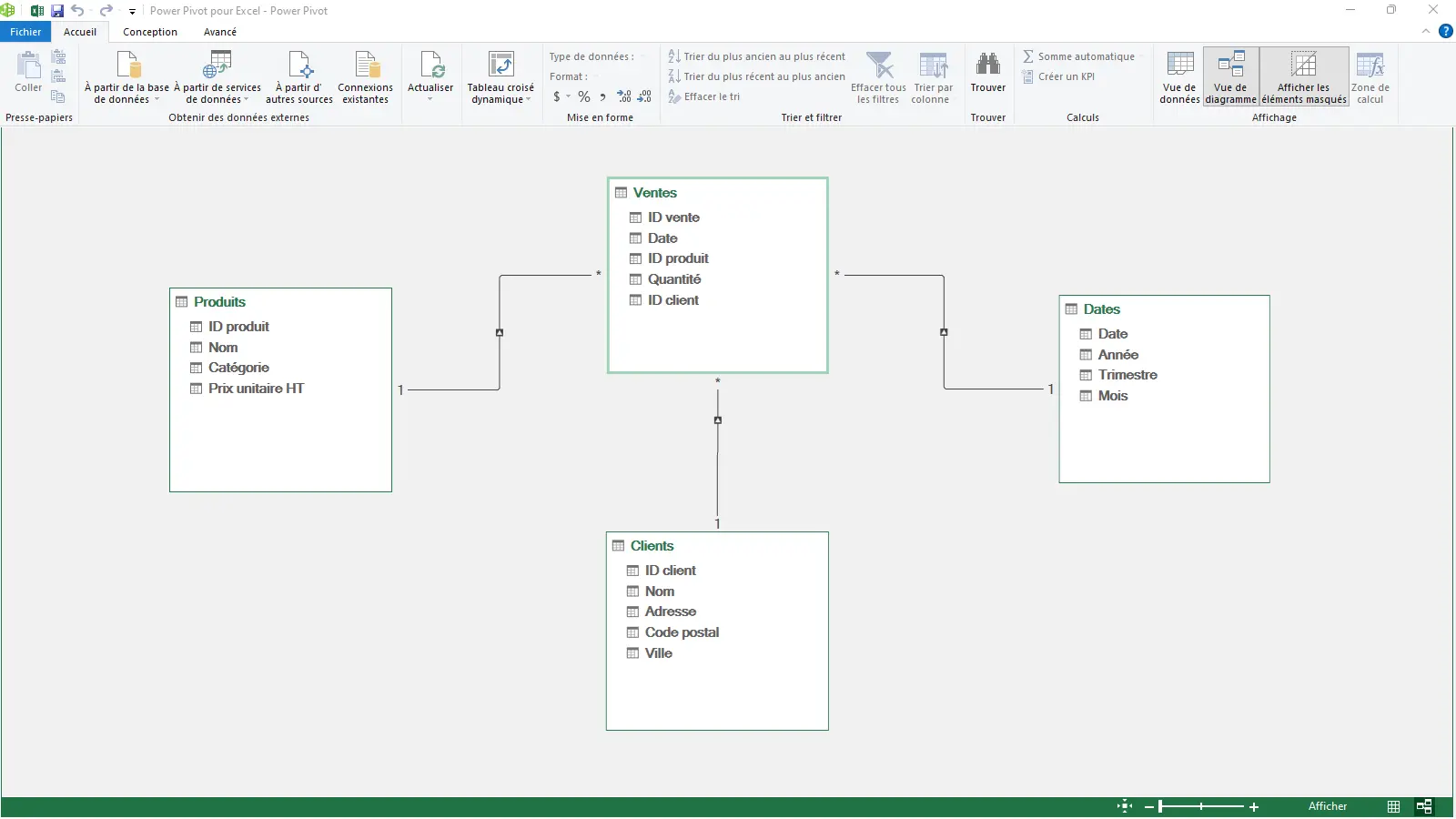Click the paste replace icon beside Coller
Viewport: 1456px width, 819px height.
coord(59,76)
